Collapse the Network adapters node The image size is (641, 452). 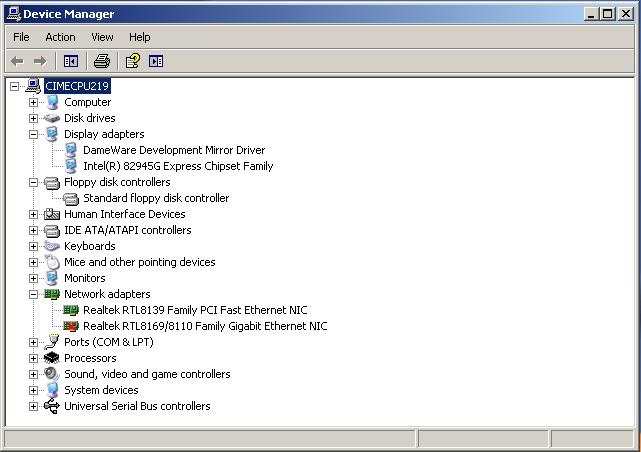coord(34,294)
